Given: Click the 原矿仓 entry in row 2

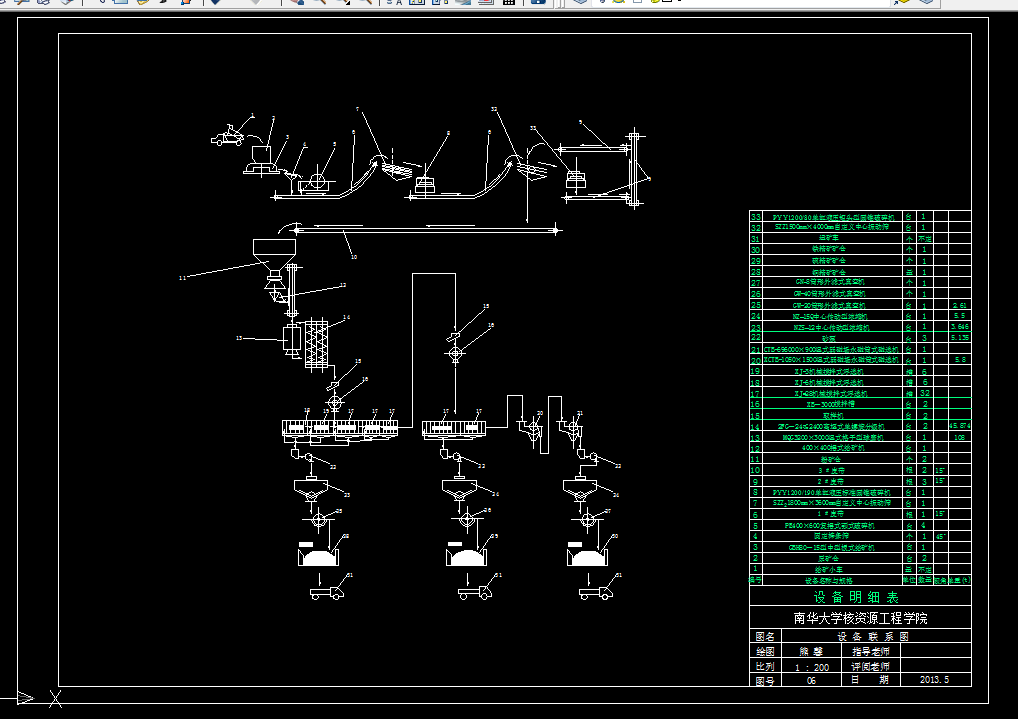Looking at the screenshot, I should [x=828, y=558].
